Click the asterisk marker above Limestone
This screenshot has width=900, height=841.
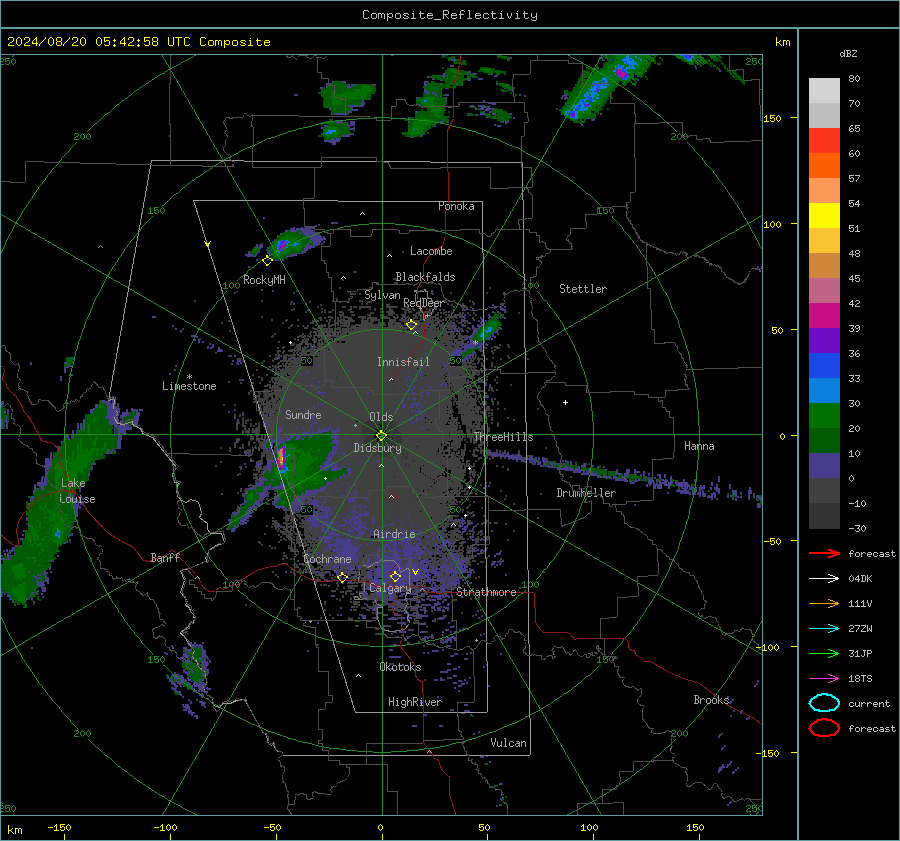(x=189, y=377)
